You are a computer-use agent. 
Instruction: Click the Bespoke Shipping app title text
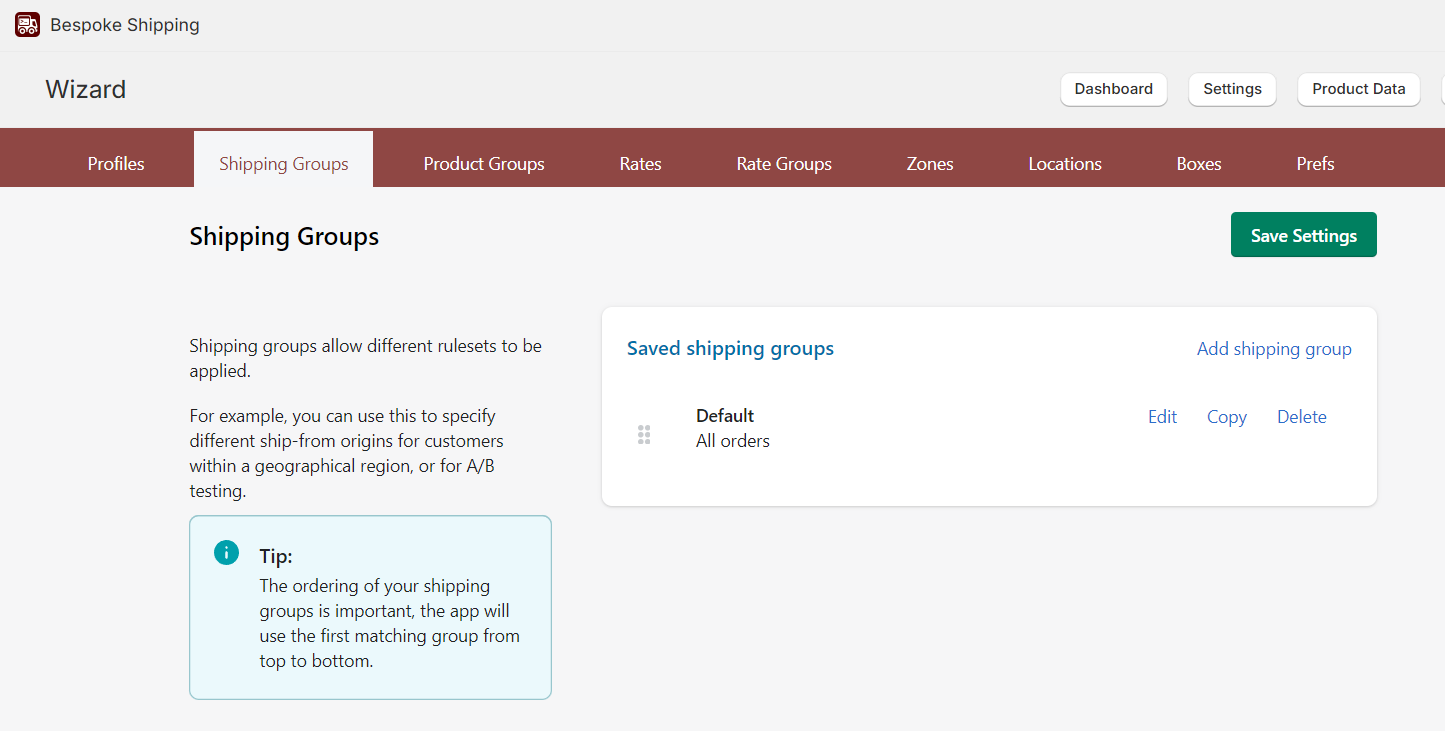pyautogui.click(x=125, y=25)
